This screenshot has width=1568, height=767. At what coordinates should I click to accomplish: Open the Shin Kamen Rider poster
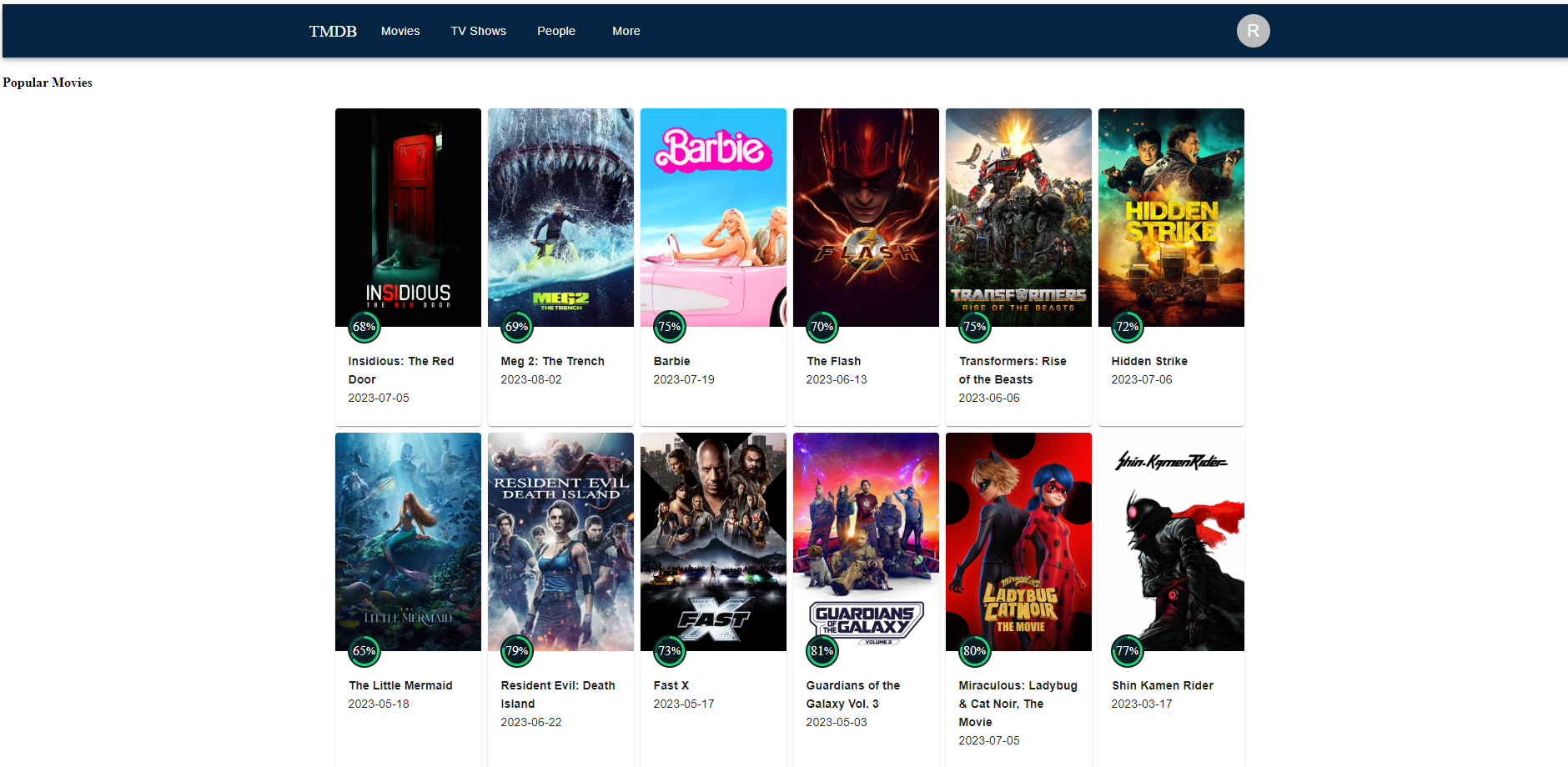pos(1171,542)
